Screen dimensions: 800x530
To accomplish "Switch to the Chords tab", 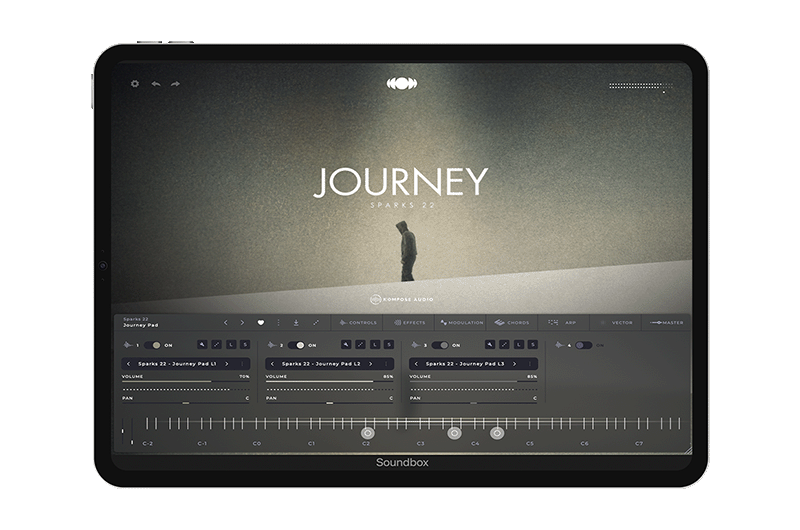I will (x=512, y=322).
